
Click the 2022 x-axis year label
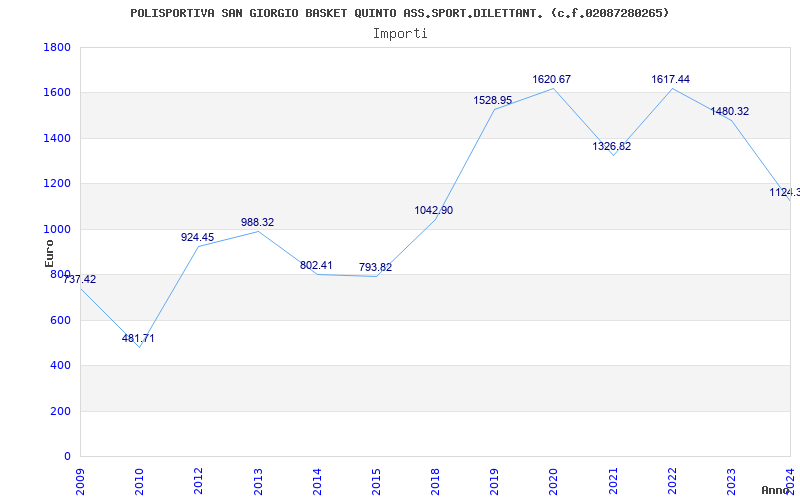(x=672, y=481)
